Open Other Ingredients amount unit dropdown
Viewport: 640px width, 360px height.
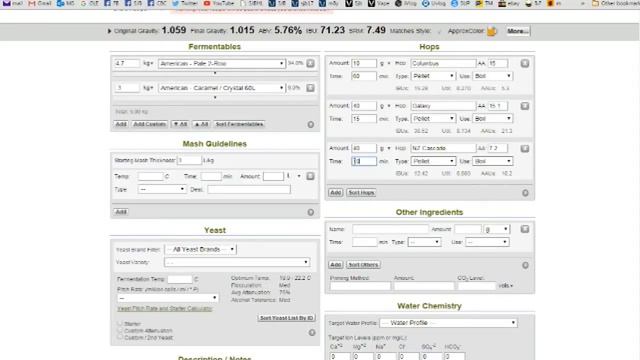point(496,229)
